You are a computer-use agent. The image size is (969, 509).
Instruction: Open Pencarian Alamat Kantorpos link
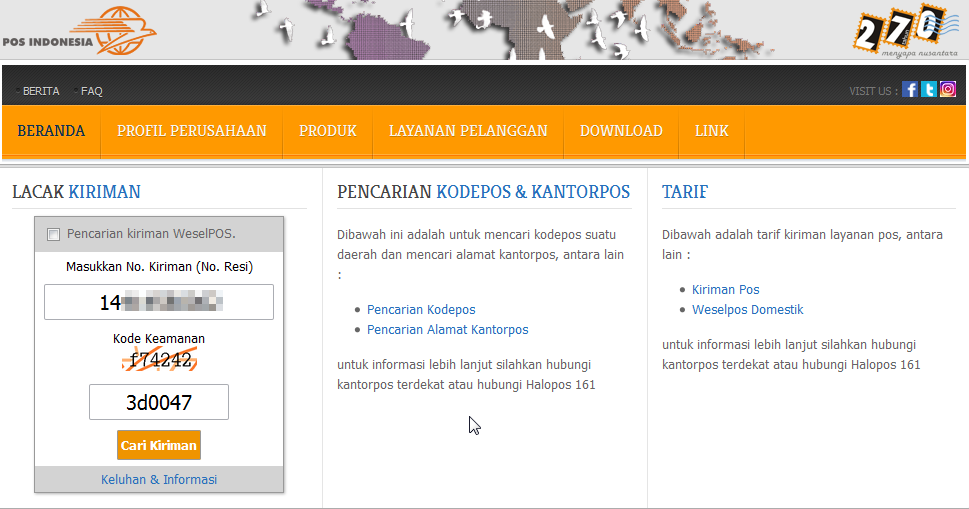[447, 329]
